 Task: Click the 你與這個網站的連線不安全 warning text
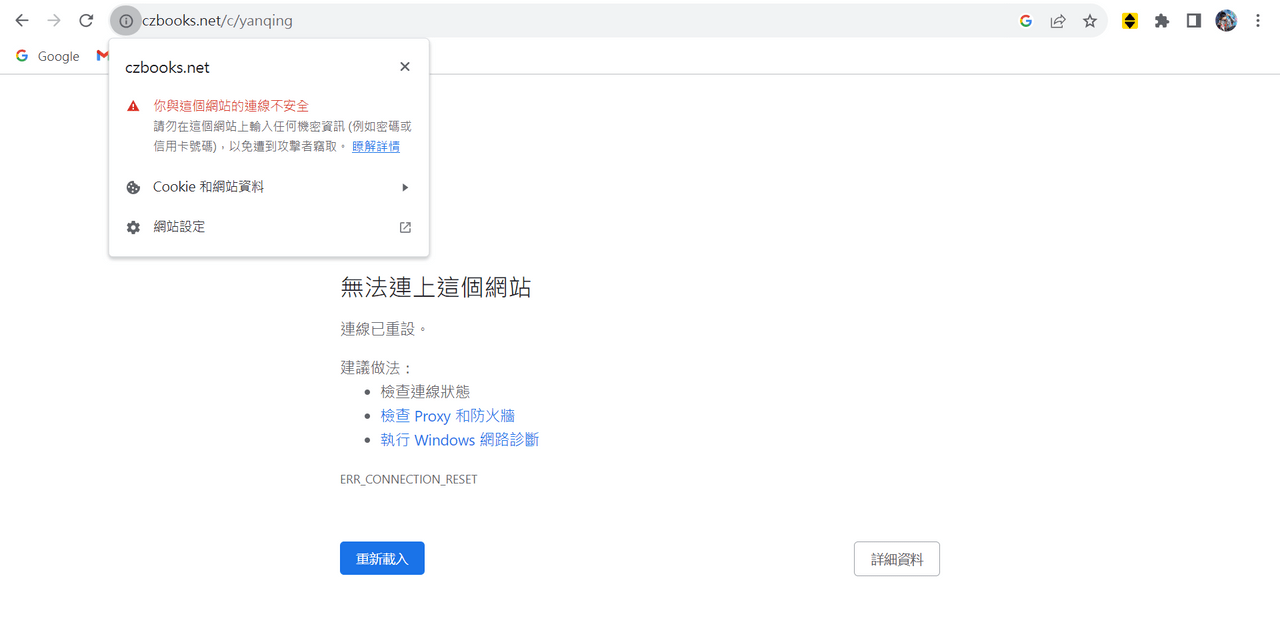(231, 106)
